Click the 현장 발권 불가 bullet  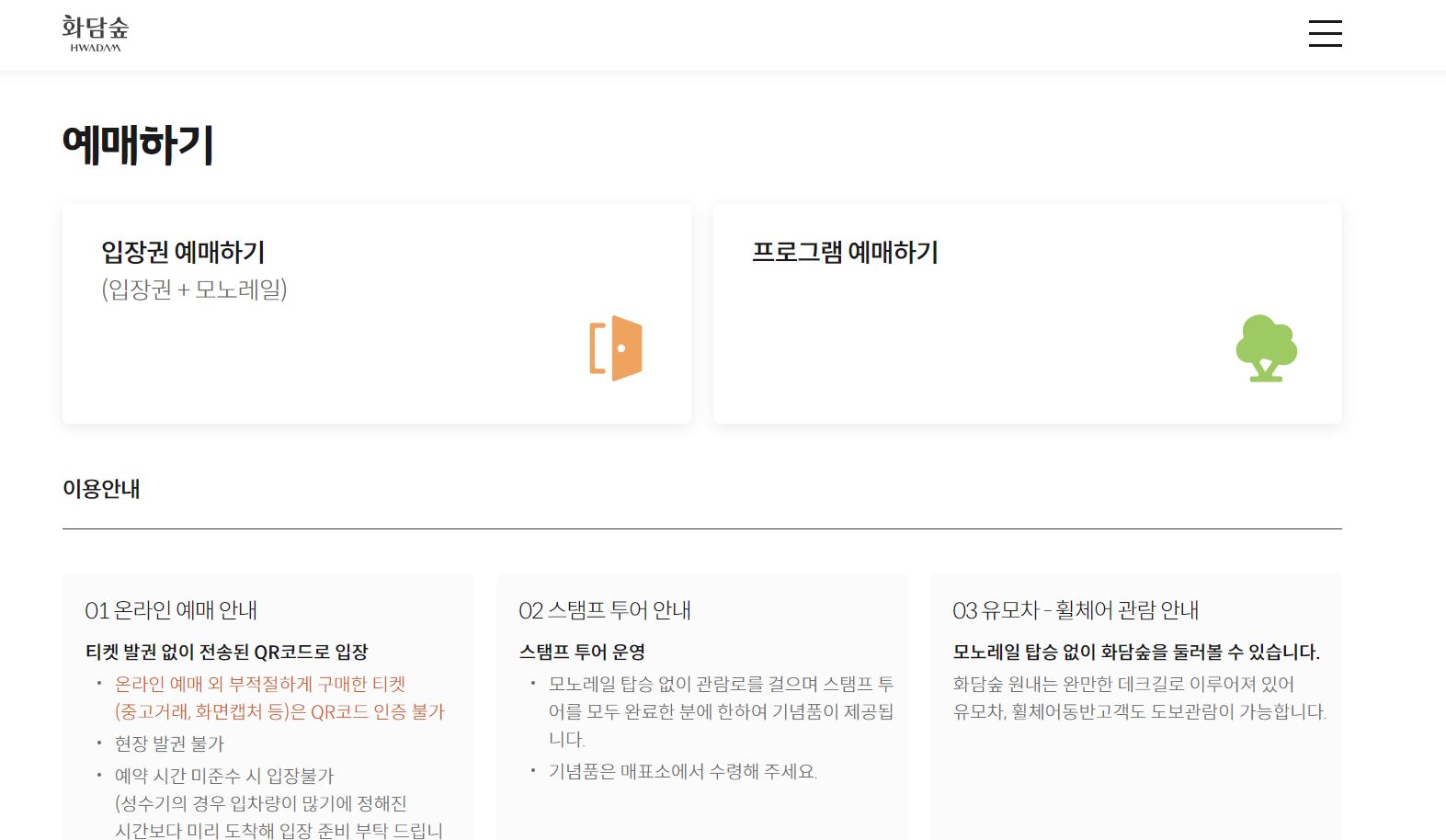point(169,744)
